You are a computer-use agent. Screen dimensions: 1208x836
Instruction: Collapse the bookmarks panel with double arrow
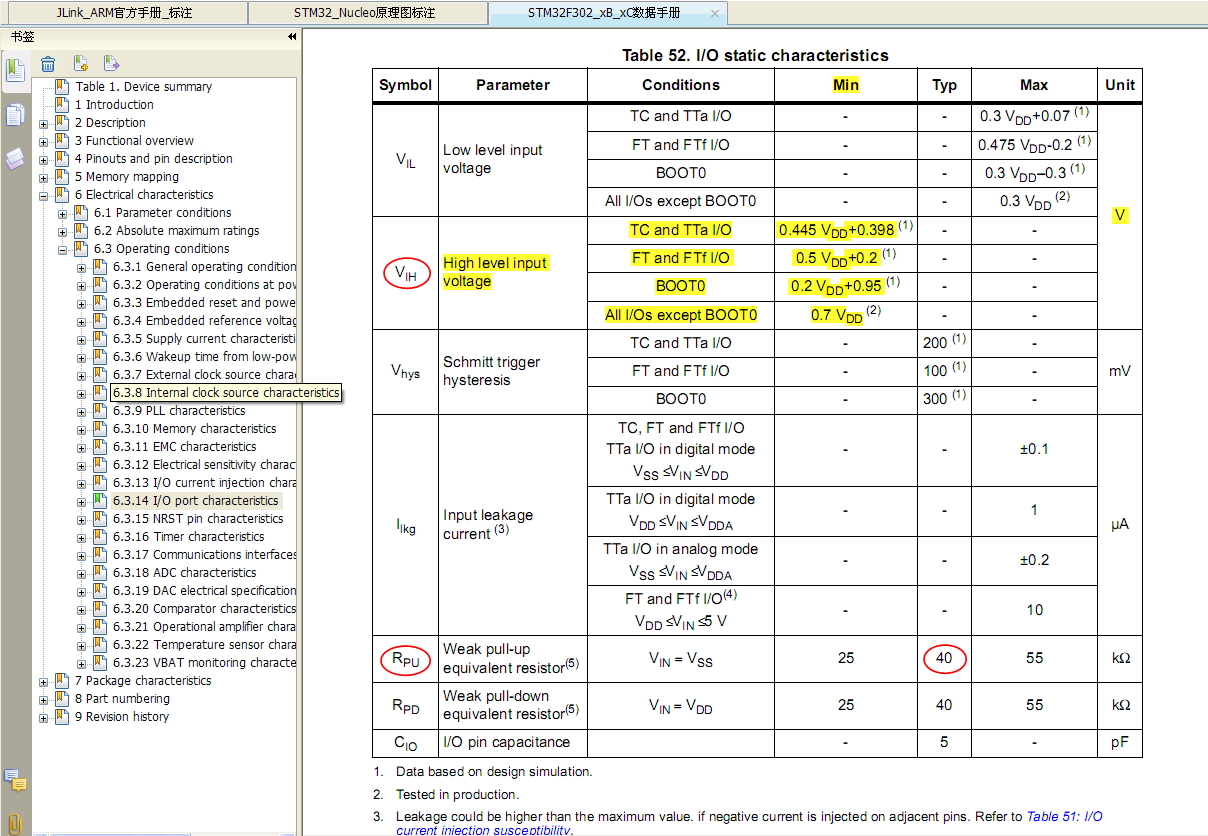(292, 36)
